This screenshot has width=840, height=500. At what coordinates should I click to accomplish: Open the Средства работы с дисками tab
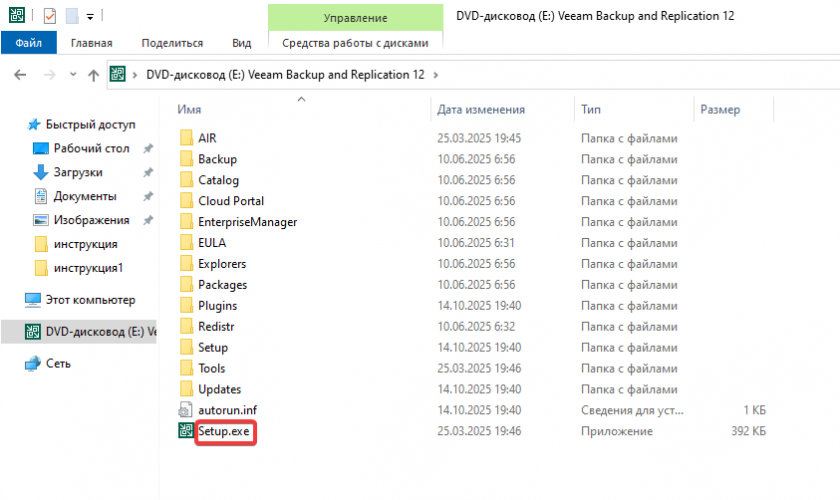click(355, 43)
